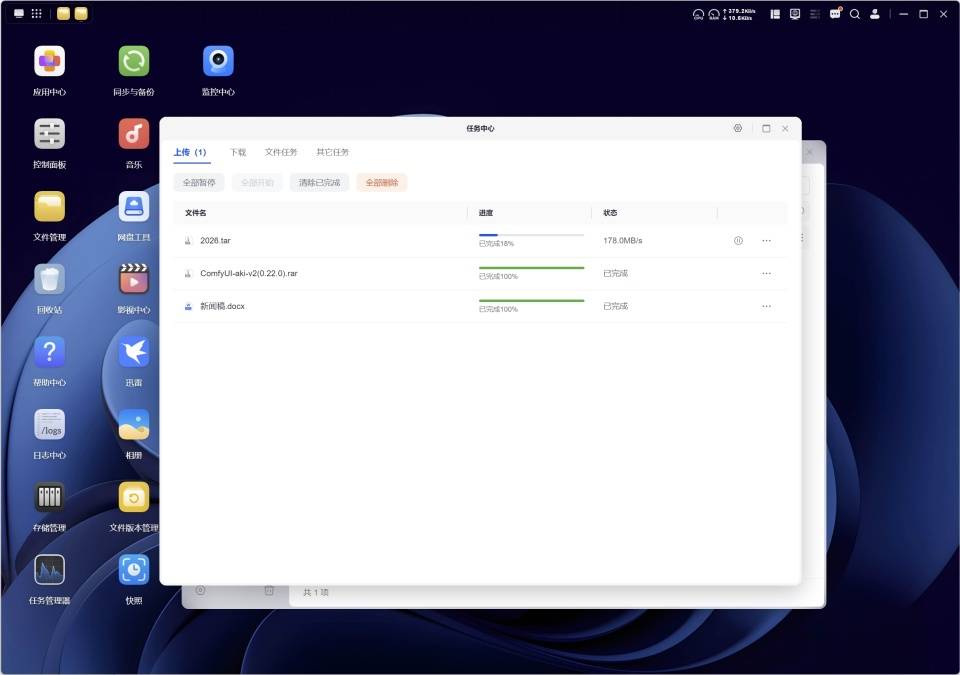Image resolution: width=960 pixels, height=675 pixels.
Task: Open the 影视中心 video app
Action: (134, 279)
